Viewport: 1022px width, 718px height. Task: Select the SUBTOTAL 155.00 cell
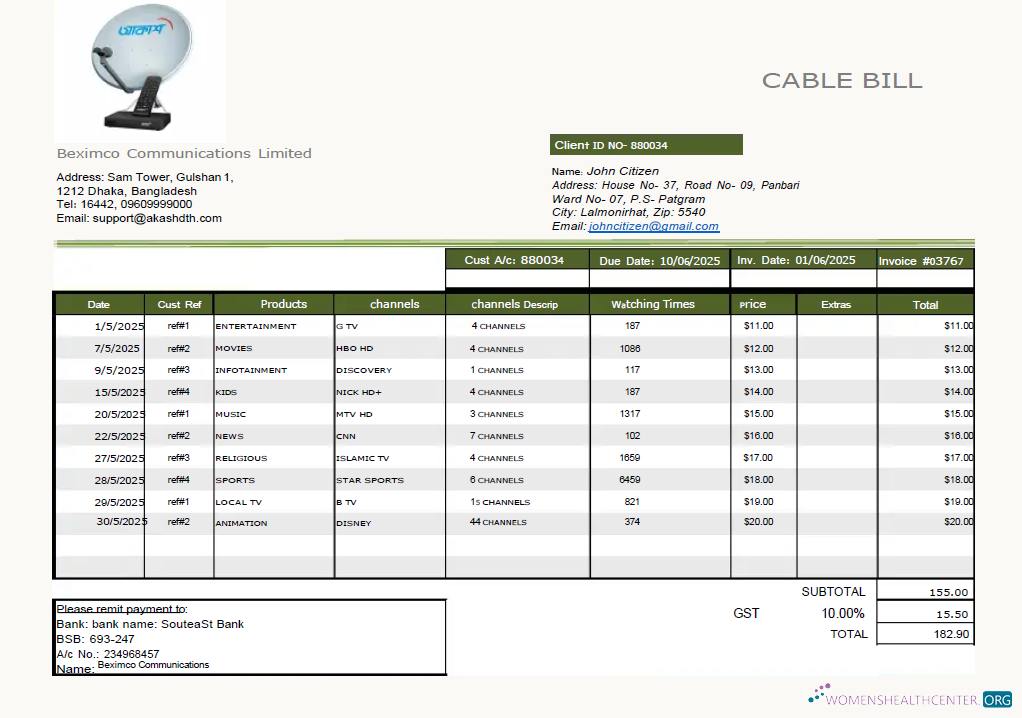948,591
